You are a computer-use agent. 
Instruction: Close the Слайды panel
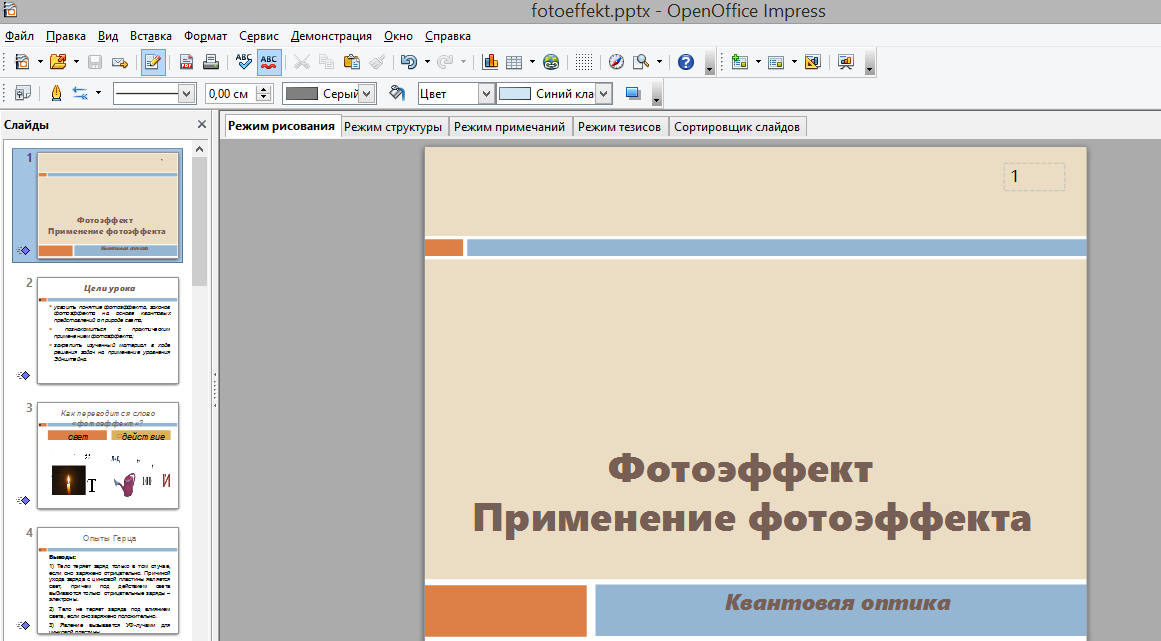pos(202,125)
